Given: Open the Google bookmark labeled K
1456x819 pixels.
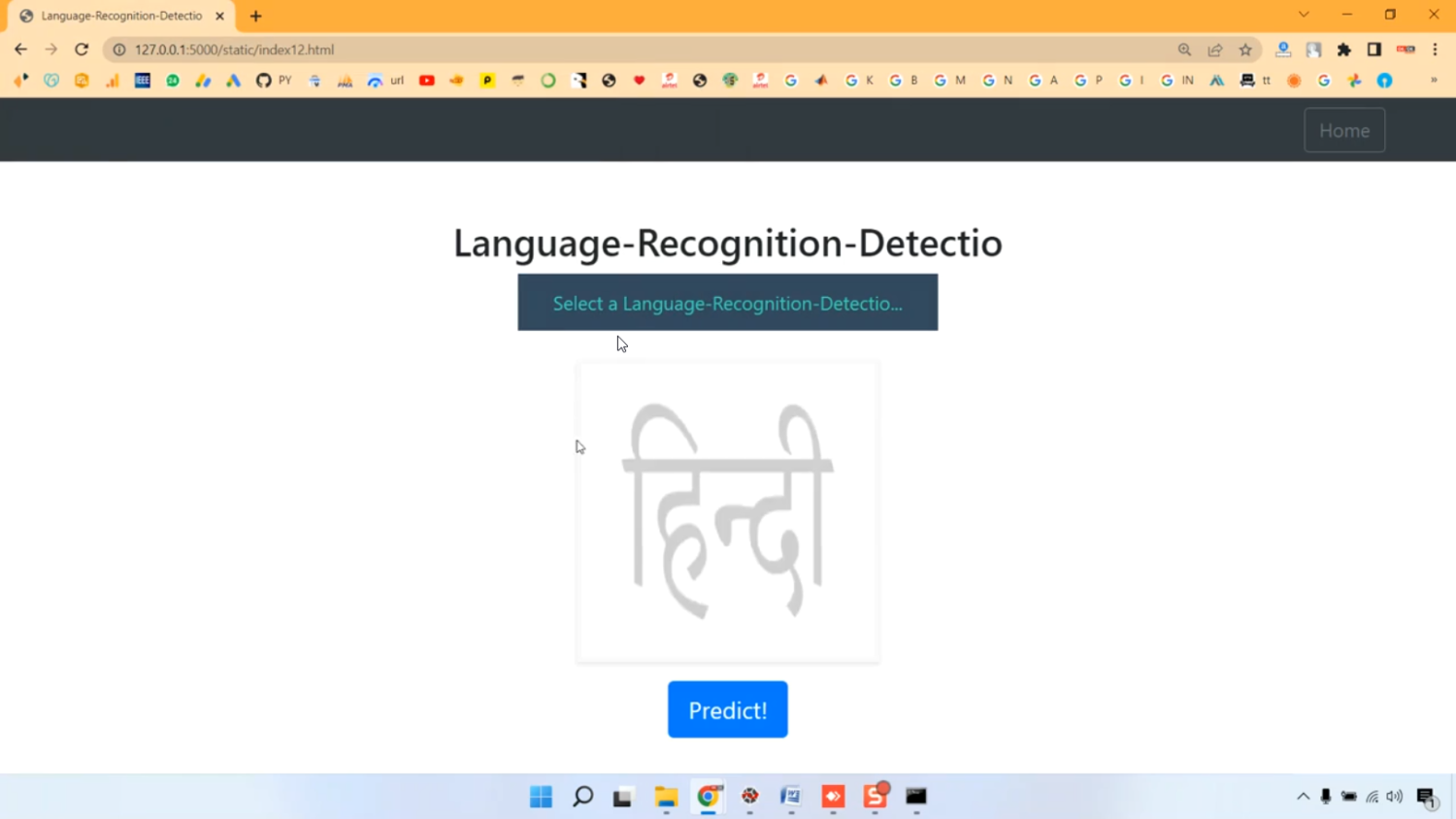Looking at the screenshot, I should [860, 81].
